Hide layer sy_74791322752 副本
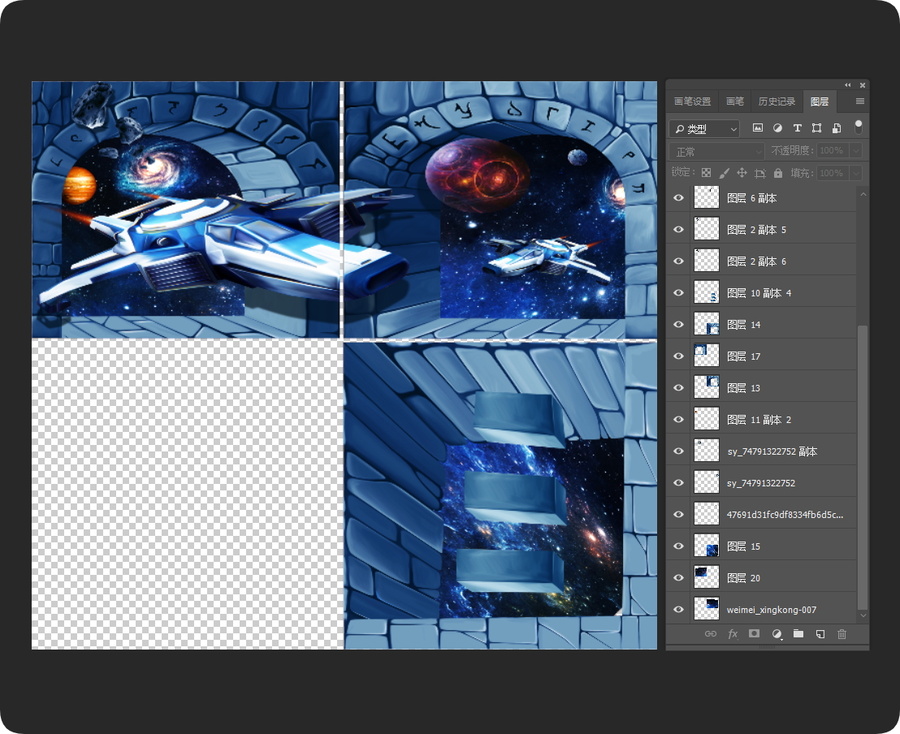The width and height of the screenshot is (900, 734). tap(678, 451)
